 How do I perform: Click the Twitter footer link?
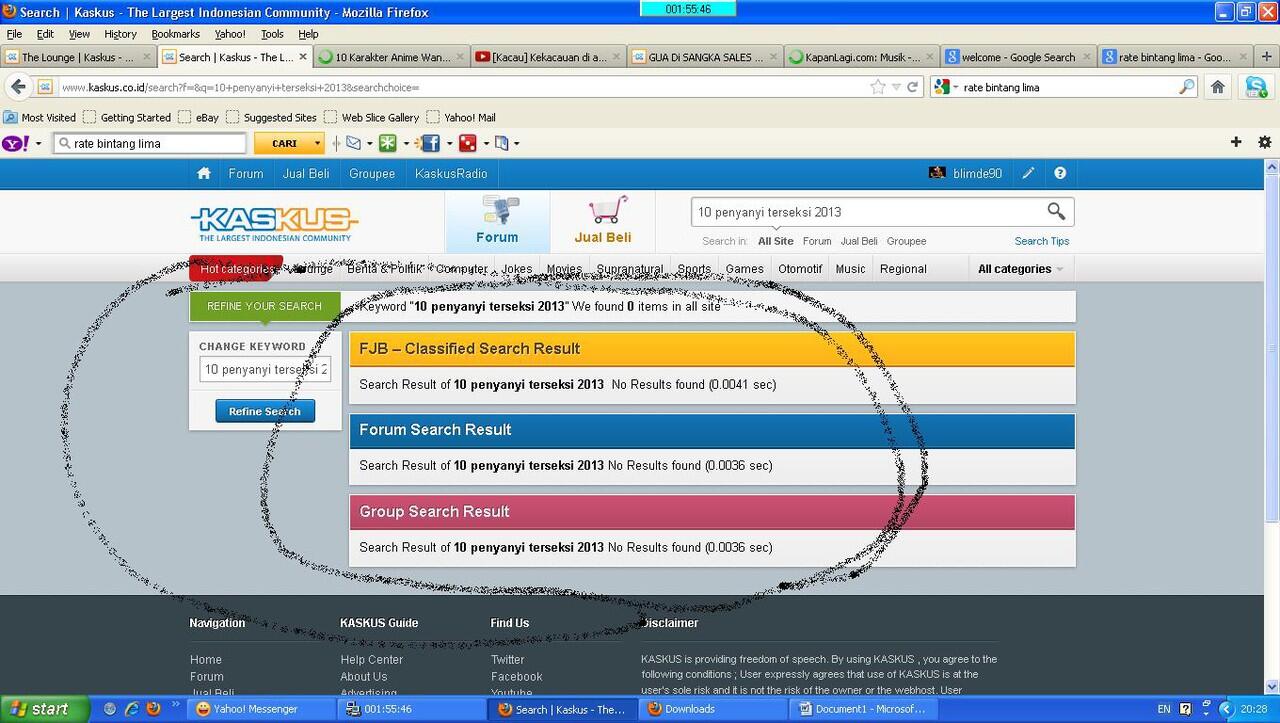pyautogui.click(x=507, y=660)
